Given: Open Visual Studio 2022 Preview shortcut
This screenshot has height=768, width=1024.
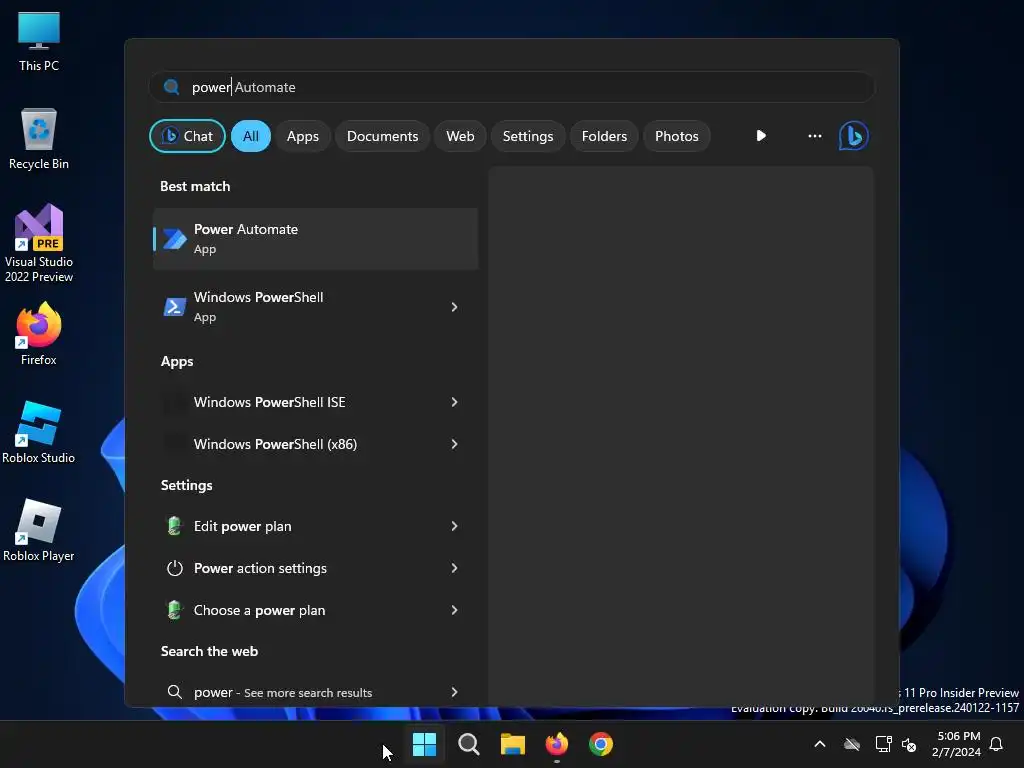Looking at the screenshot, I should tap(39, 243).
